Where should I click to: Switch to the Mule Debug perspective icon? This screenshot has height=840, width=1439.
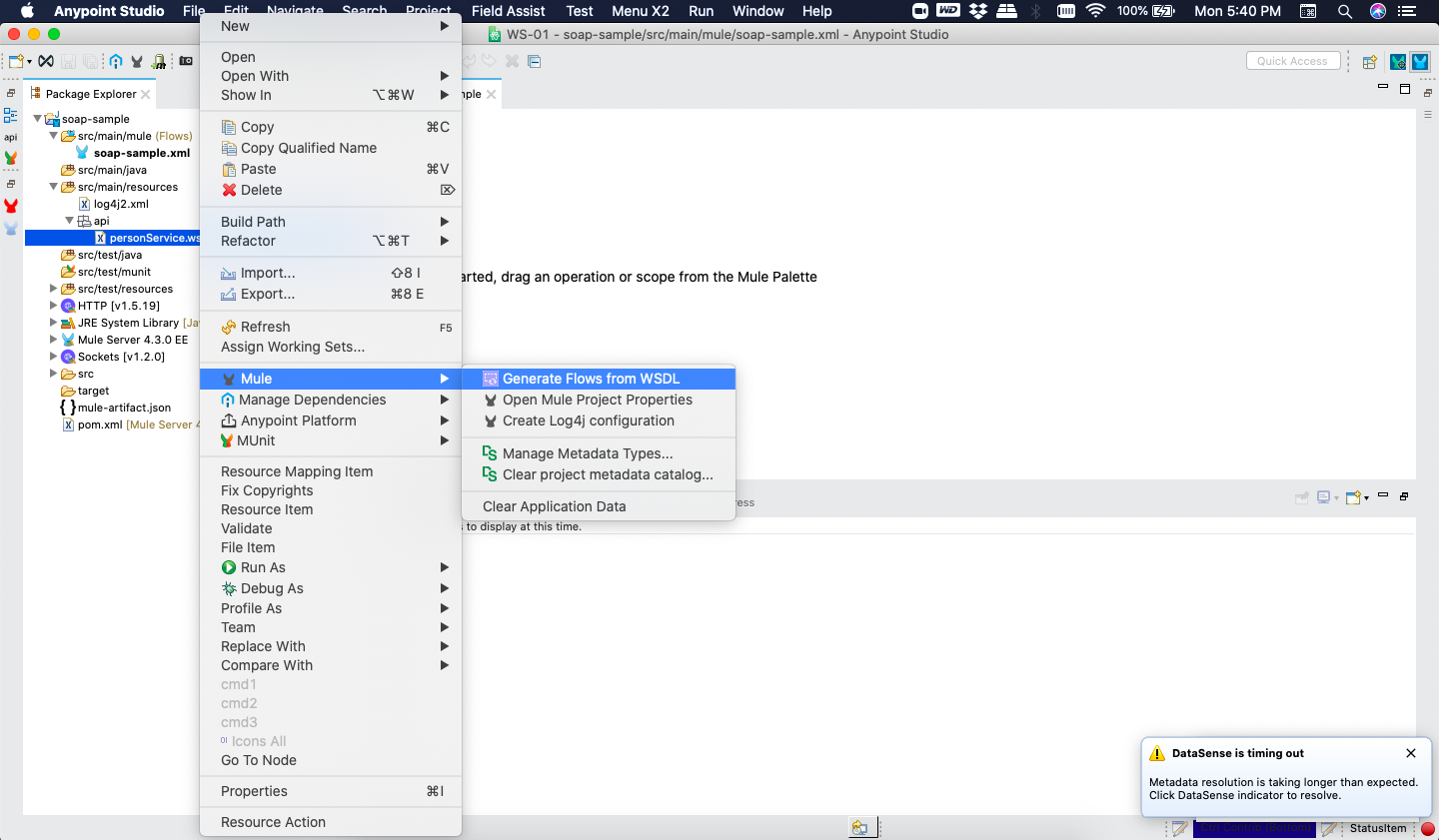click(x=1398, y=62)
